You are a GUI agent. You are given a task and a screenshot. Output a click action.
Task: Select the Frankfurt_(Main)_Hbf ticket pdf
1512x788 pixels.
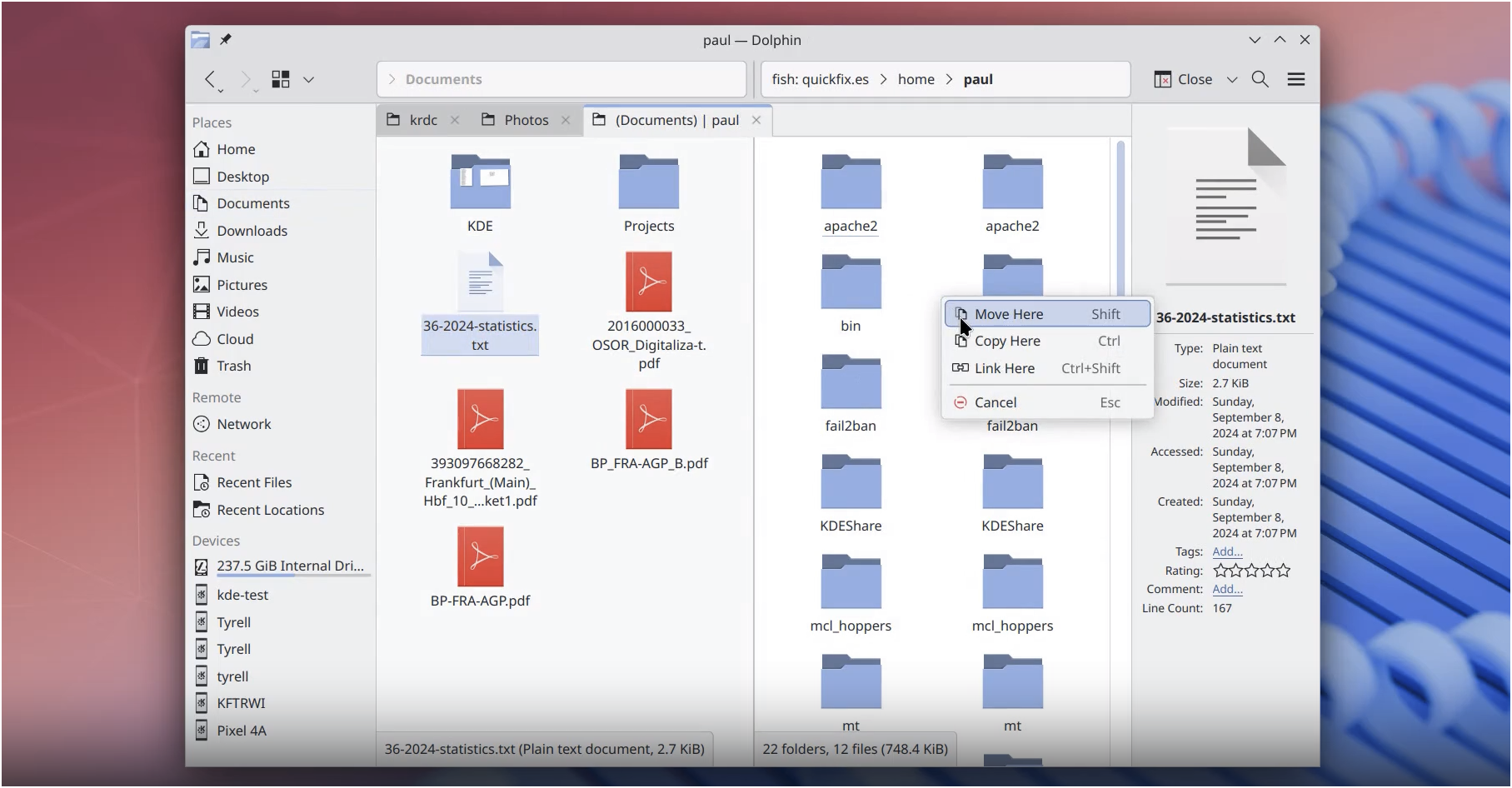[x=481, y=449]
